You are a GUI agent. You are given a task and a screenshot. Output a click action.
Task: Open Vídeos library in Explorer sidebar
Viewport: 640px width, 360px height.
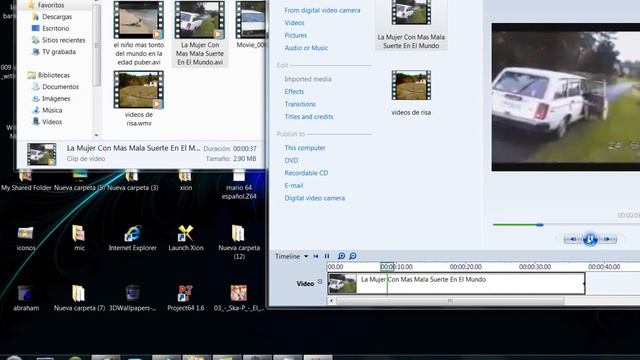47,122
